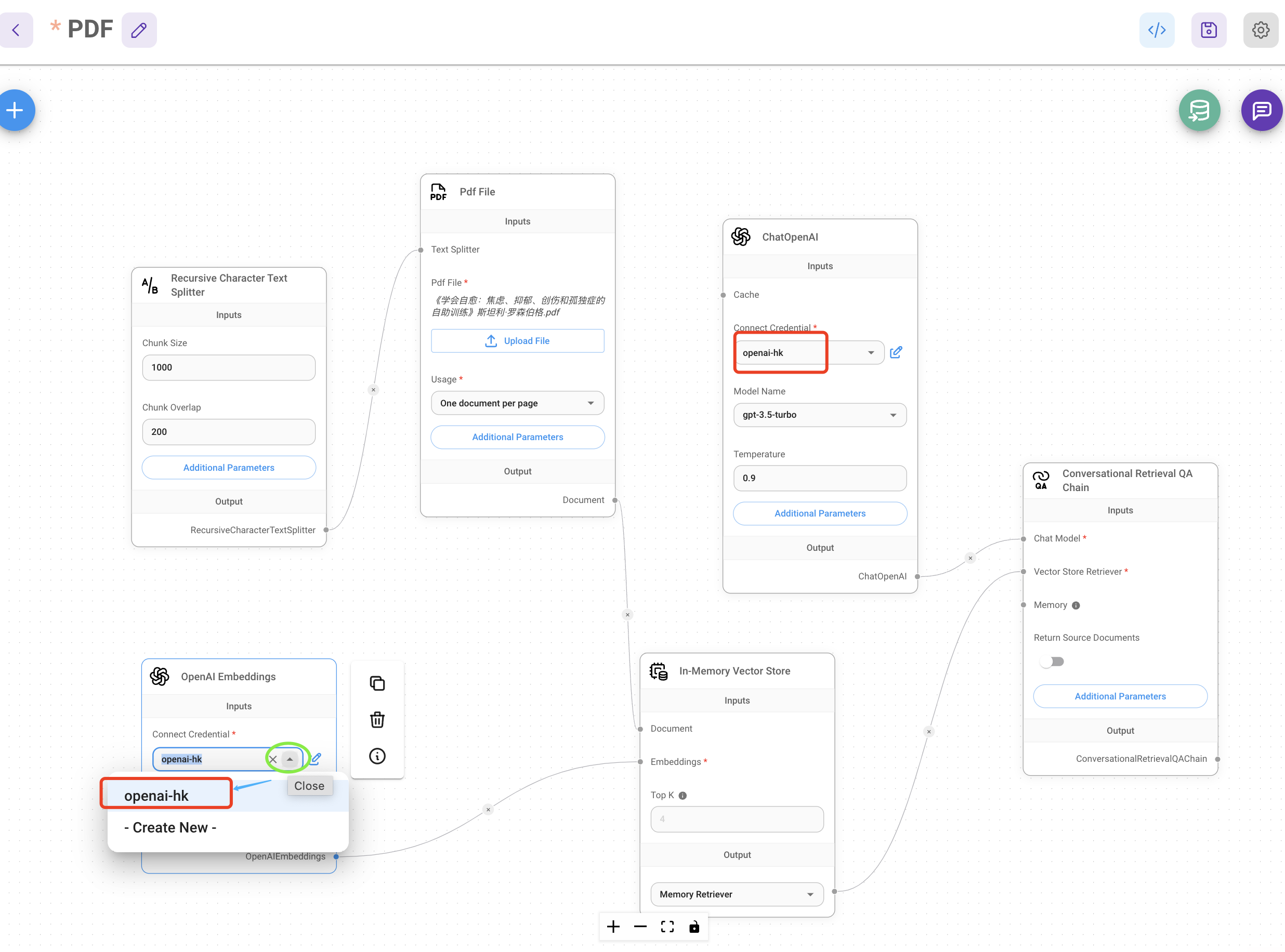This screenshot has width=1285, height=952.
Task: Toggle the Return Source Documents switch
Action: pos(1052,662)
